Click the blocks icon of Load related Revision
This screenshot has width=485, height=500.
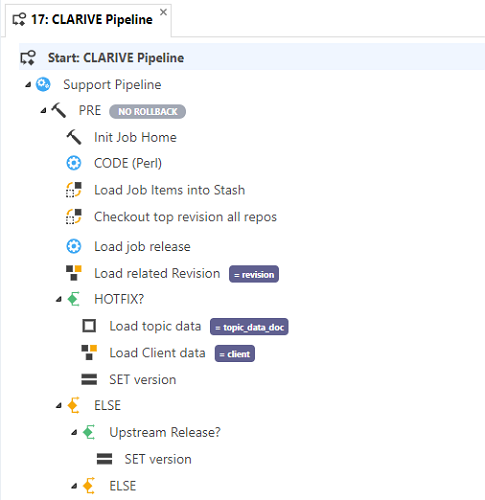[74, 273]
